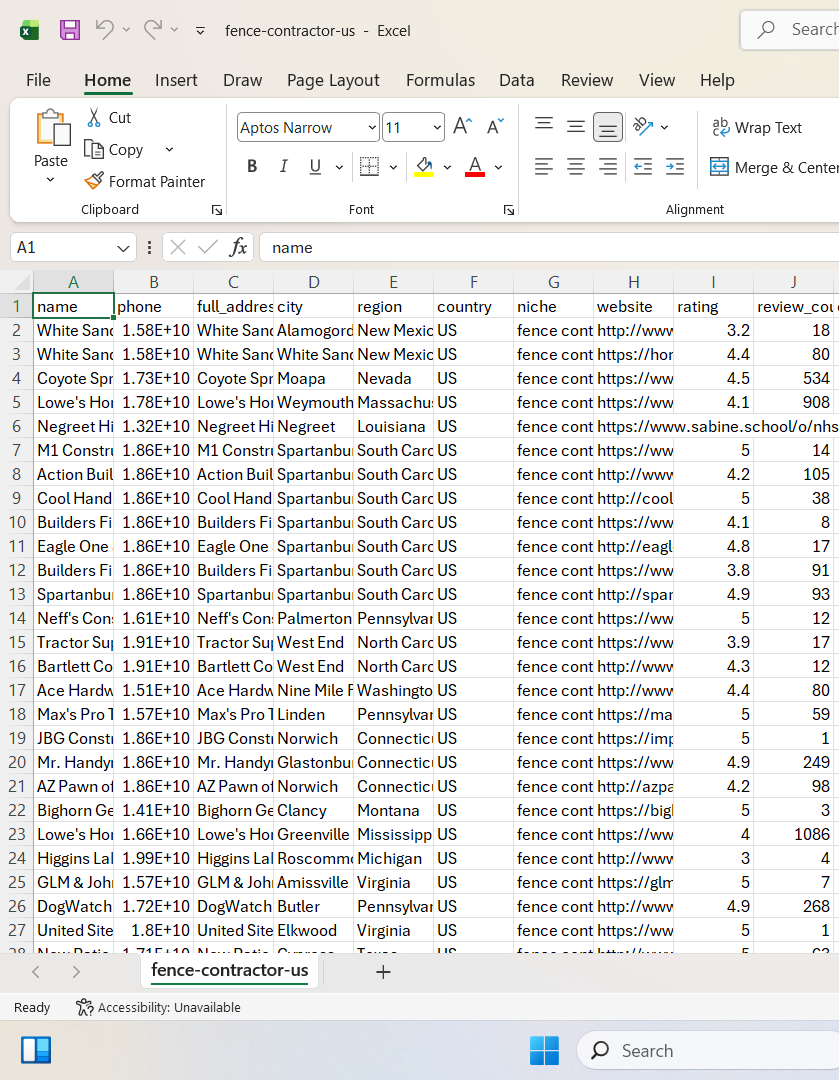Apply yellow Fill Color
This screenshot has height=1080, width=839.
pyautogui.click(x=424, y=167)
